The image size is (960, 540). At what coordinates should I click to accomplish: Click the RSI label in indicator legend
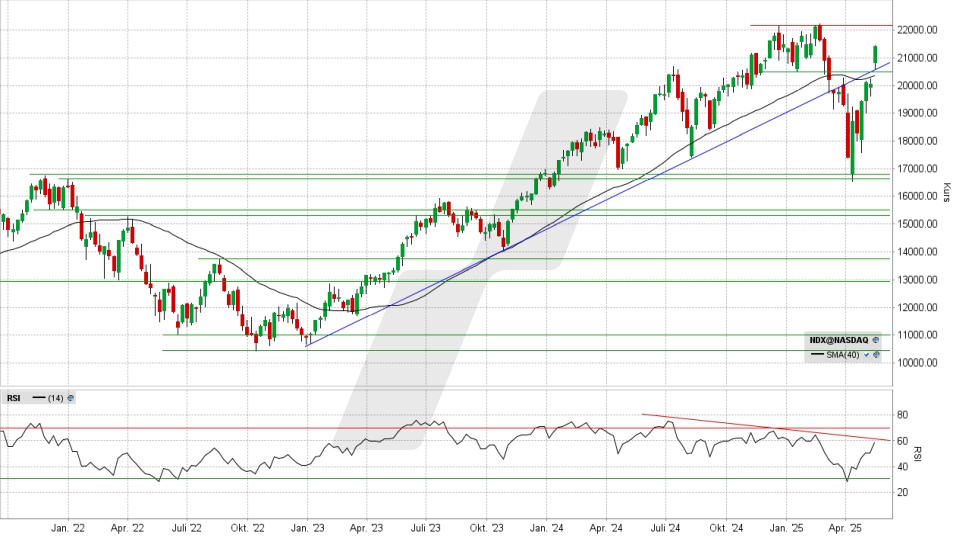point(13,398)
